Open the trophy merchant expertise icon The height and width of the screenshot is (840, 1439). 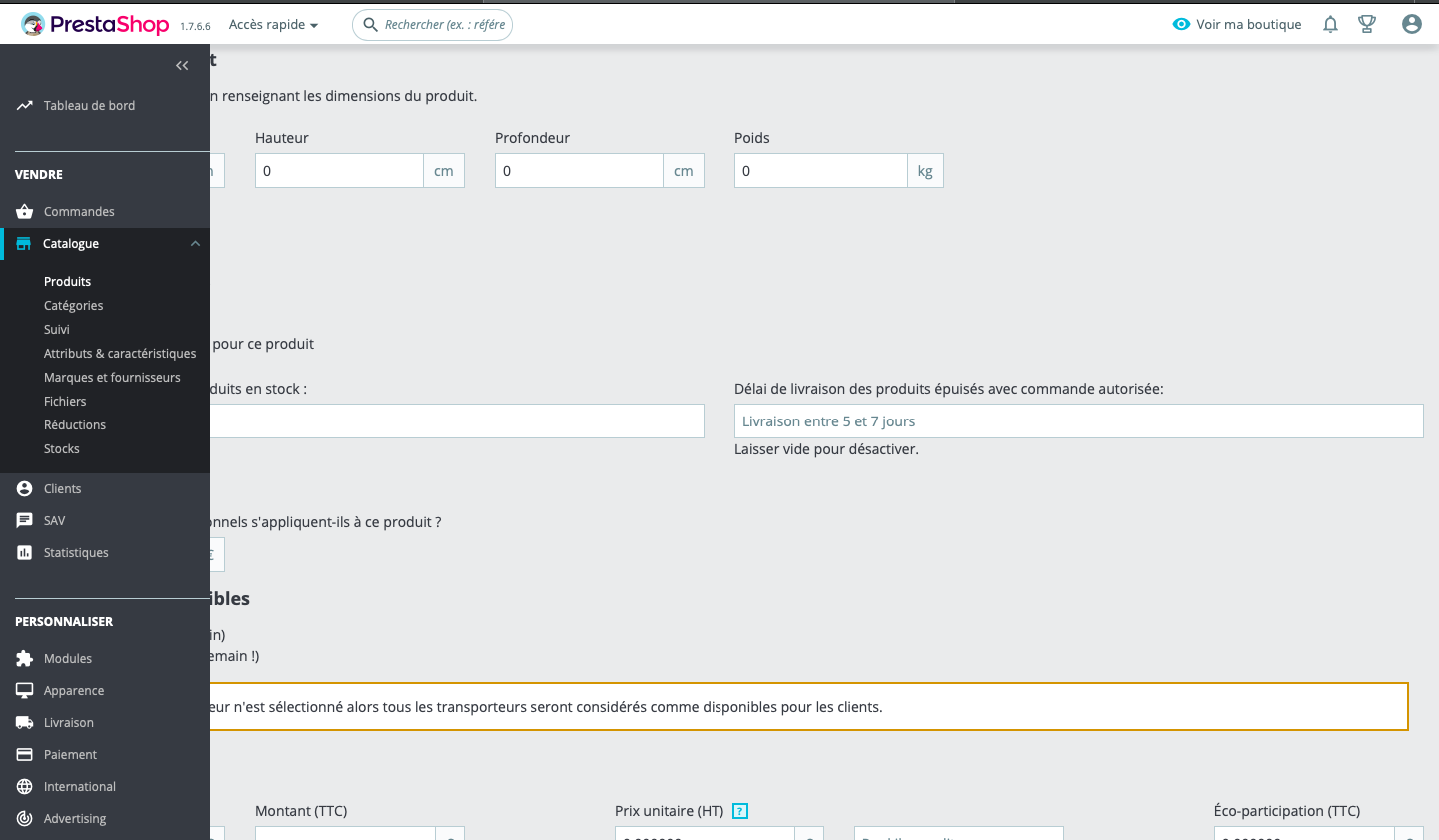coord(1367,24)
